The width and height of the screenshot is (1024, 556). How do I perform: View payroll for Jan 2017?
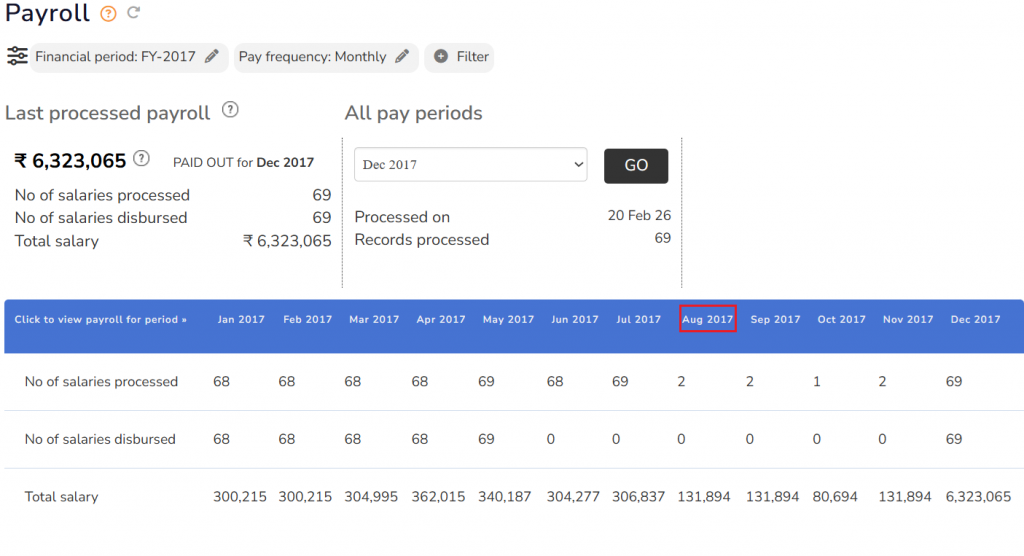tap(241, 320)
